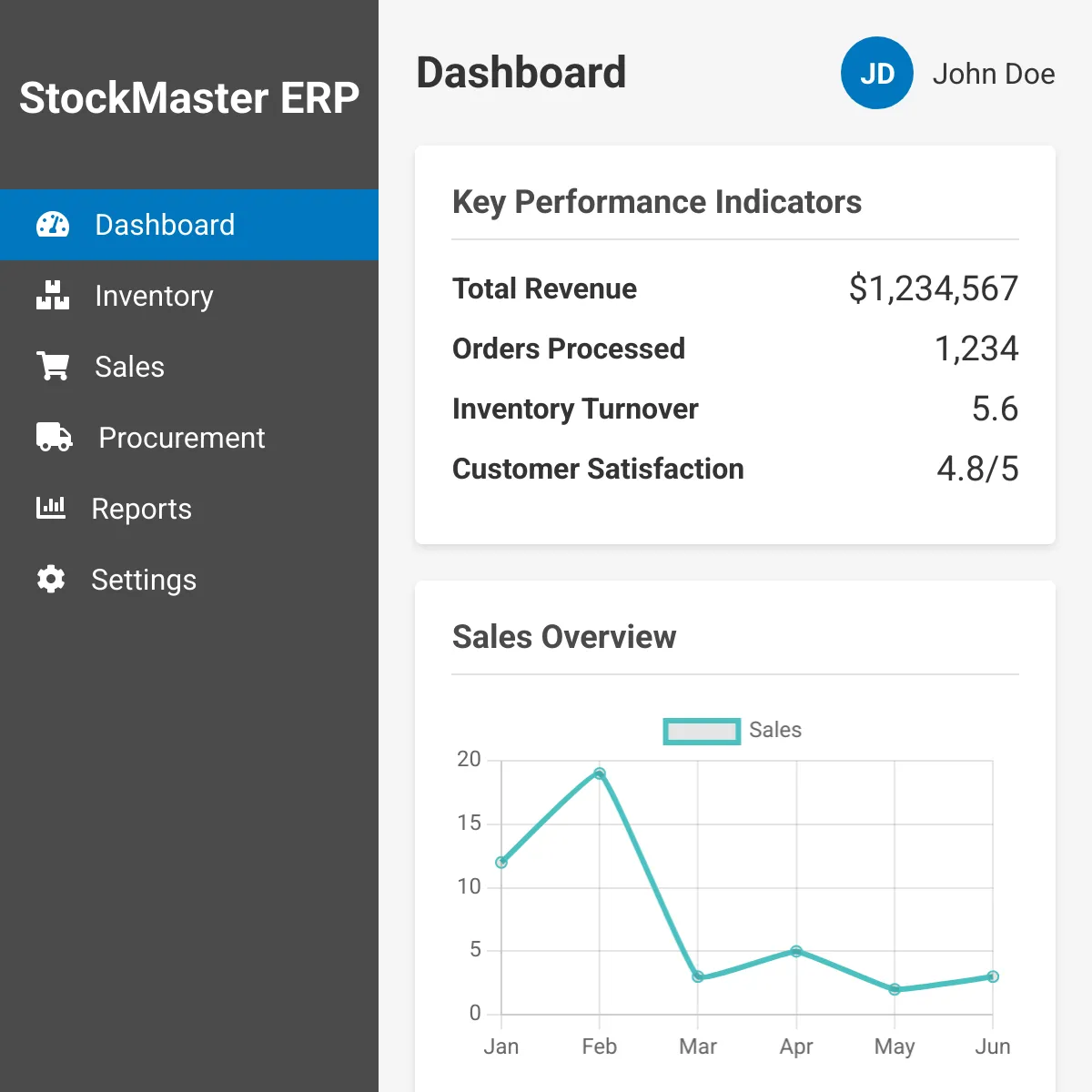This screenshot has width=1092, height=1092.
Task: Open the Procurement menu item
Action: coord(181,438)
